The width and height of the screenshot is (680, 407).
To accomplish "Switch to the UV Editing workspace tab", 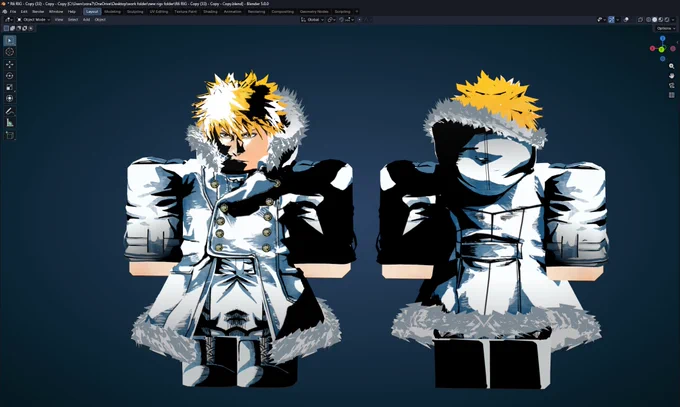I will click(x=159, y=12).
